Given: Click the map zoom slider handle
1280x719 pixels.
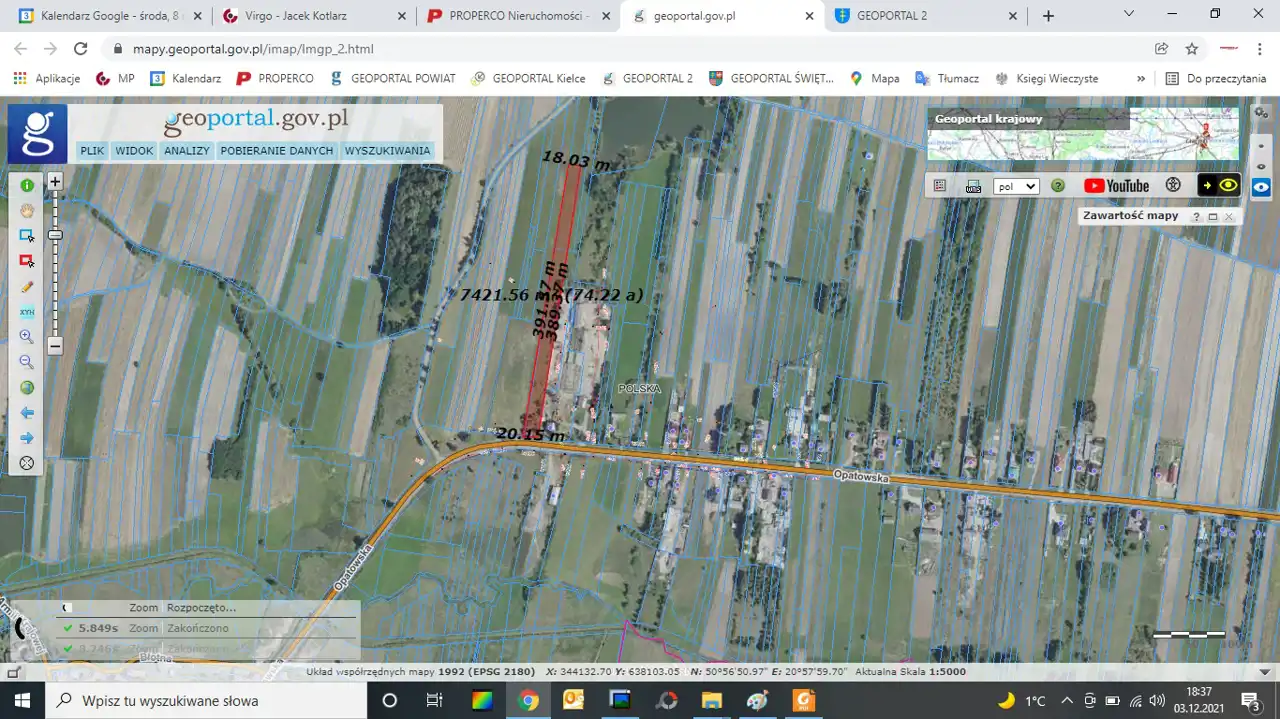Looking at the screenshot, I should [x=55, y=235].
